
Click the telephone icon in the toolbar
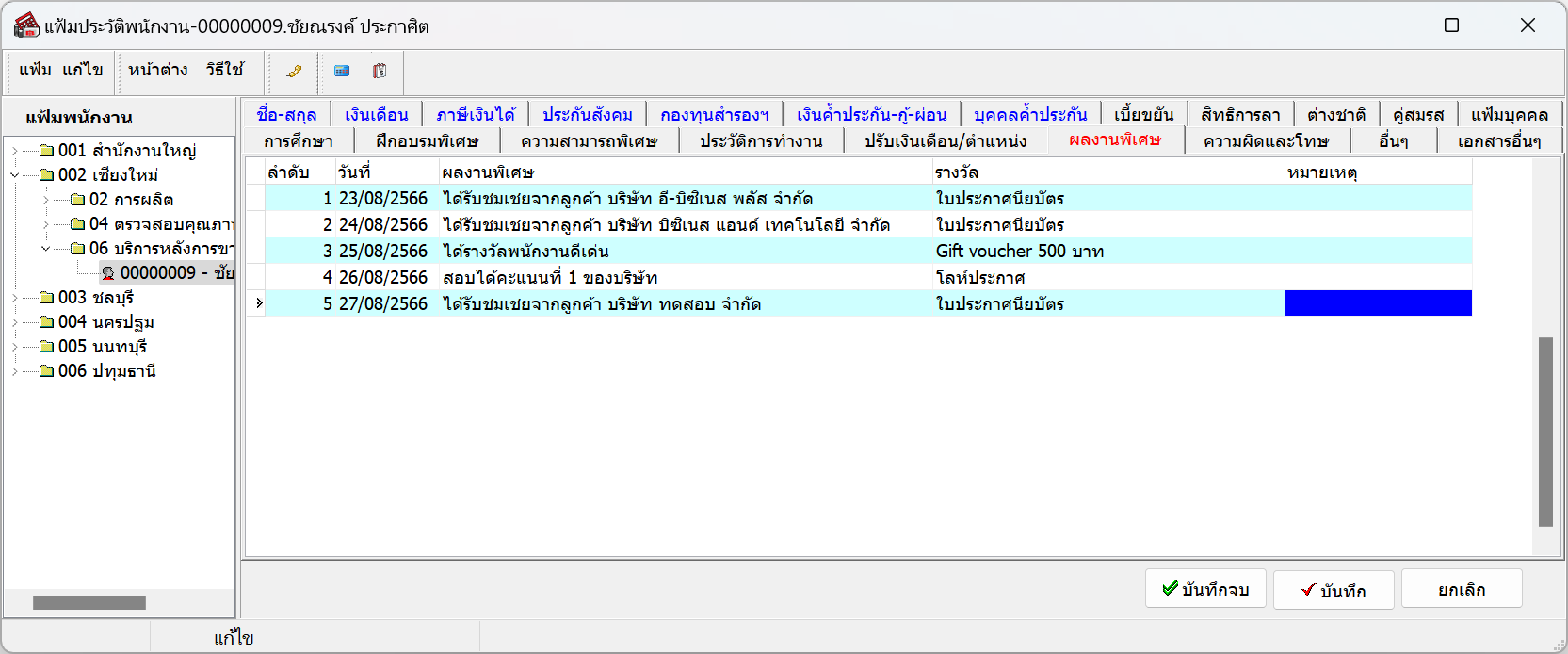(294, 71)
